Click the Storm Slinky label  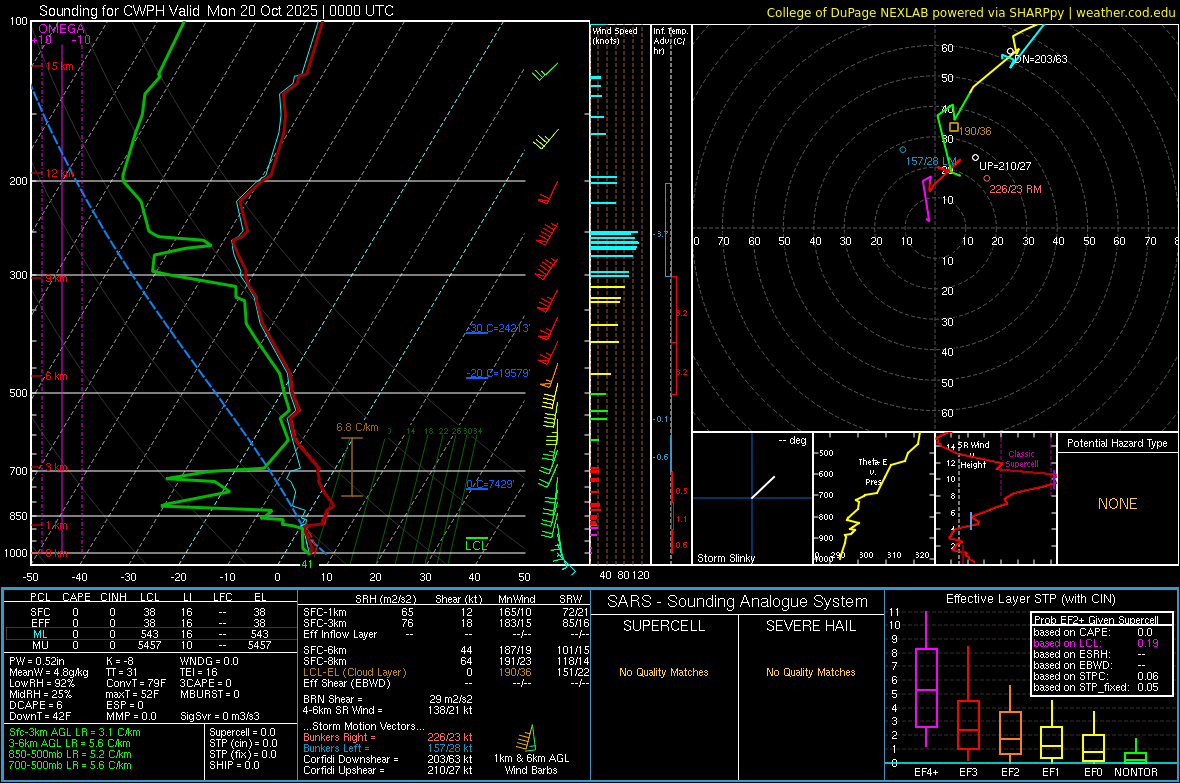[x=725, y=558]
